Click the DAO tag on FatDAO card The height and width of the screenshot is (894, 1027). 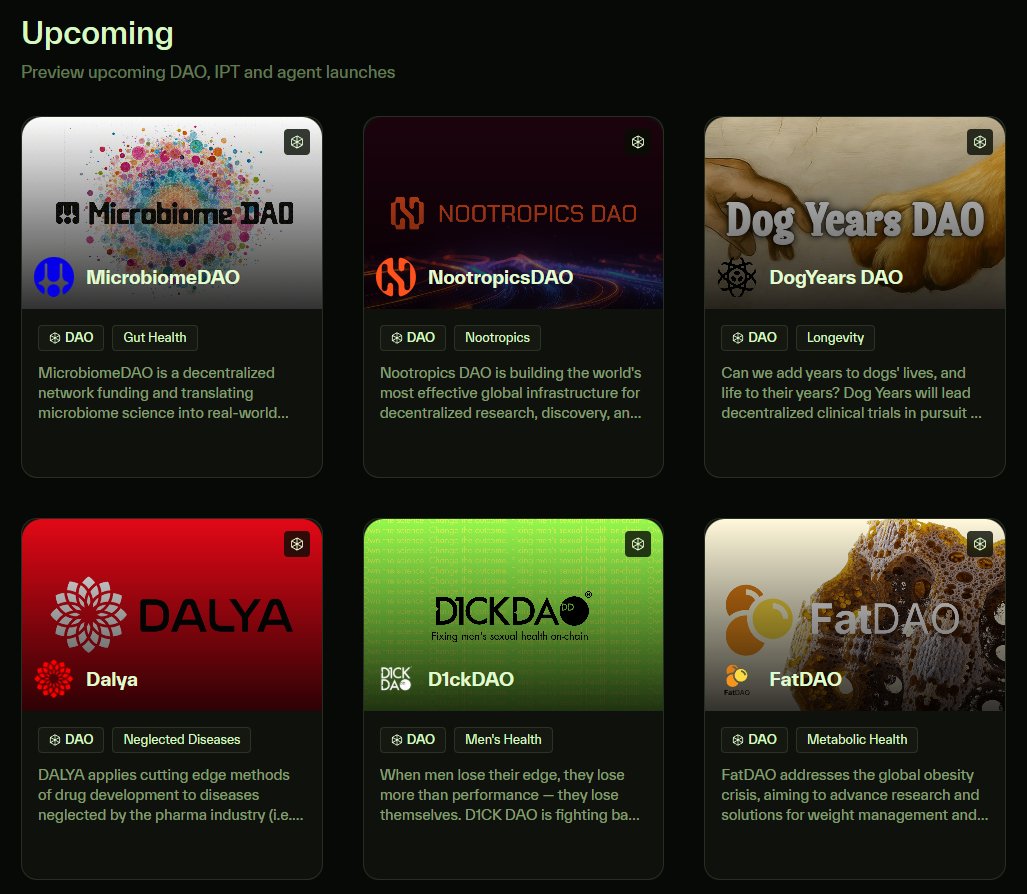tap(755, 739)
